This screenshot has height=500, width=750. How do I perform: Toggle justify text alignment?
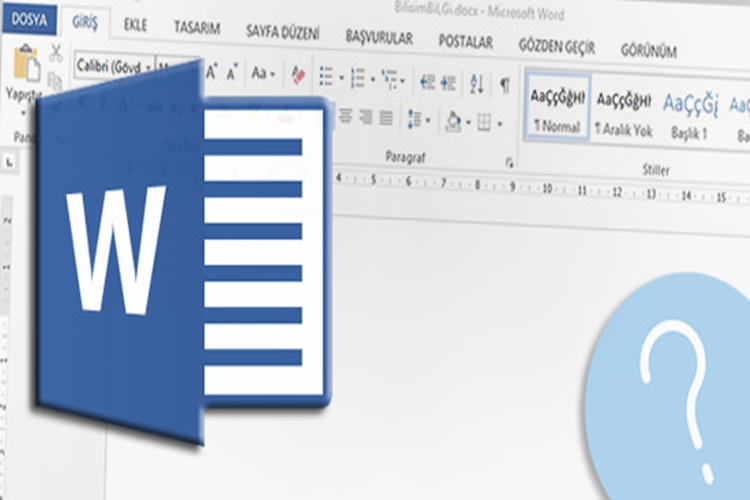pos(386,117)
